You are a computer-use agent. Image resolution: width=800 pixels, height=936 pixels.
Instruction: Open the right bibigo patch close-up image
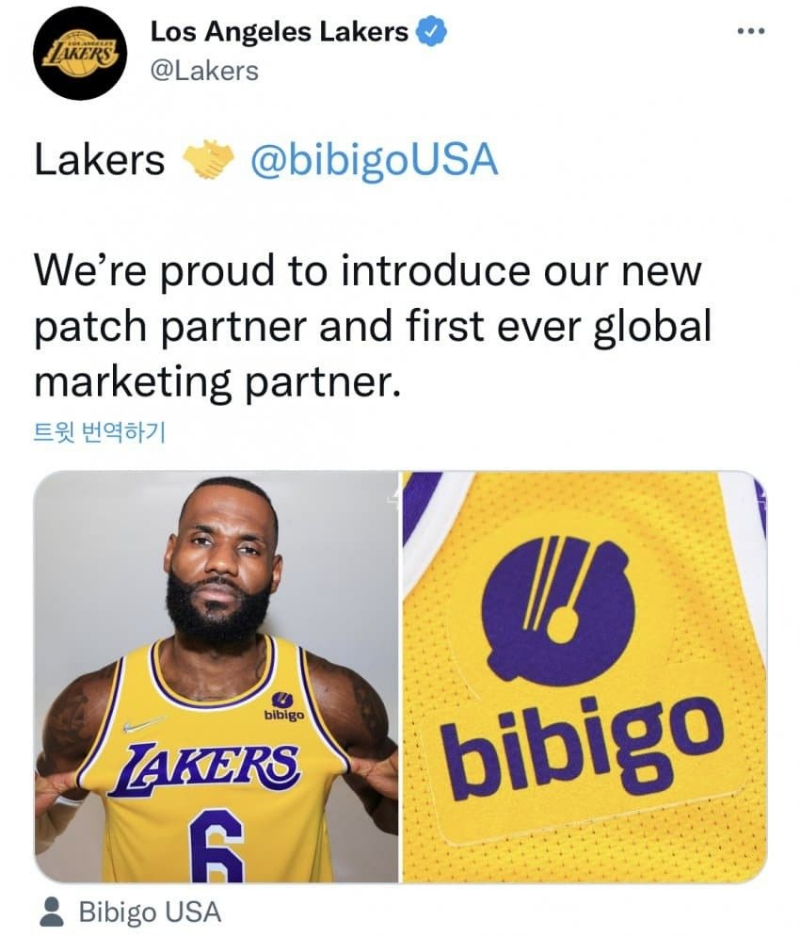click(584, 677)
